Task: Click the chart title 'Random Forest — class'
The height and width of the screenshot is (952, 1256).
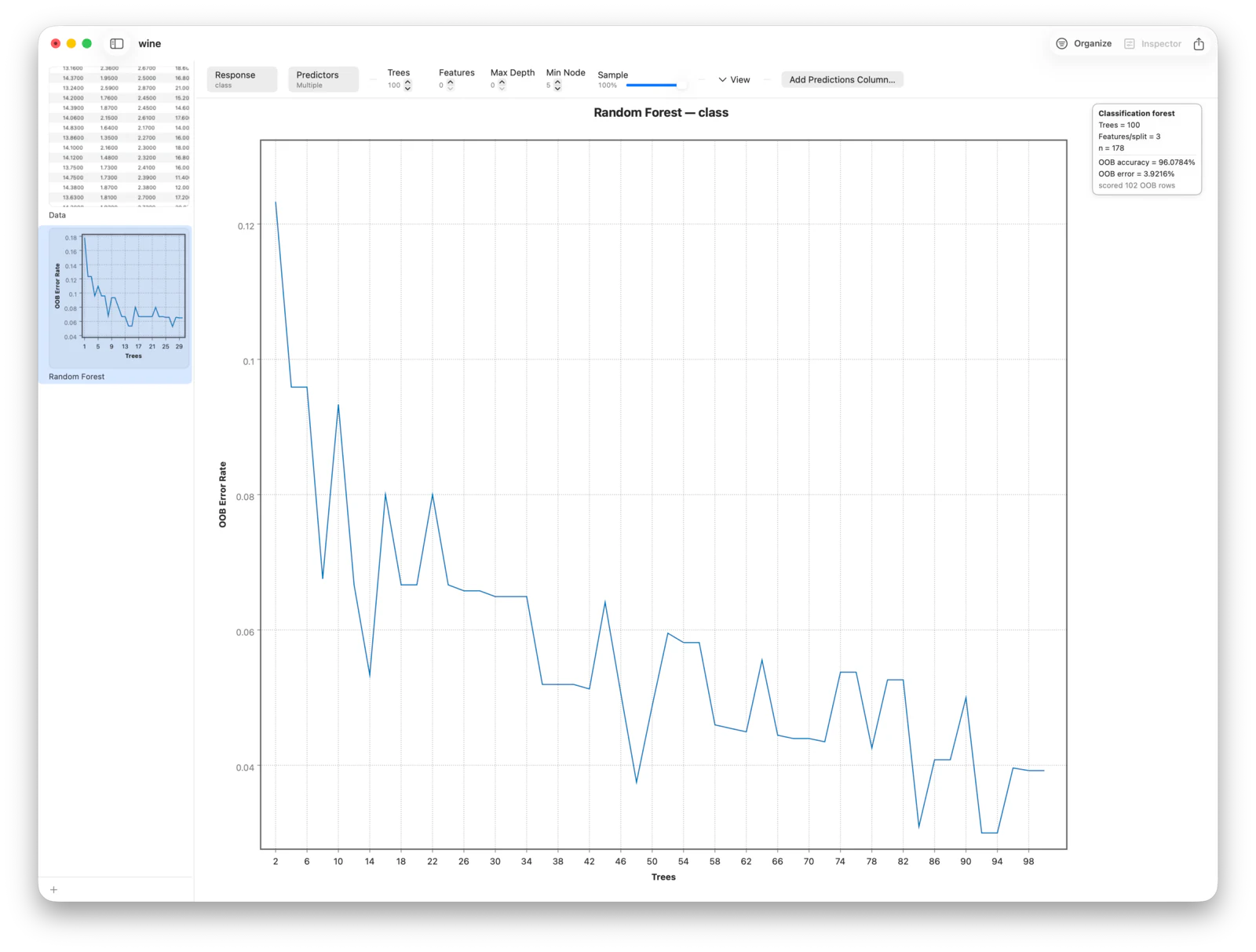Action: tap(661, 112)
